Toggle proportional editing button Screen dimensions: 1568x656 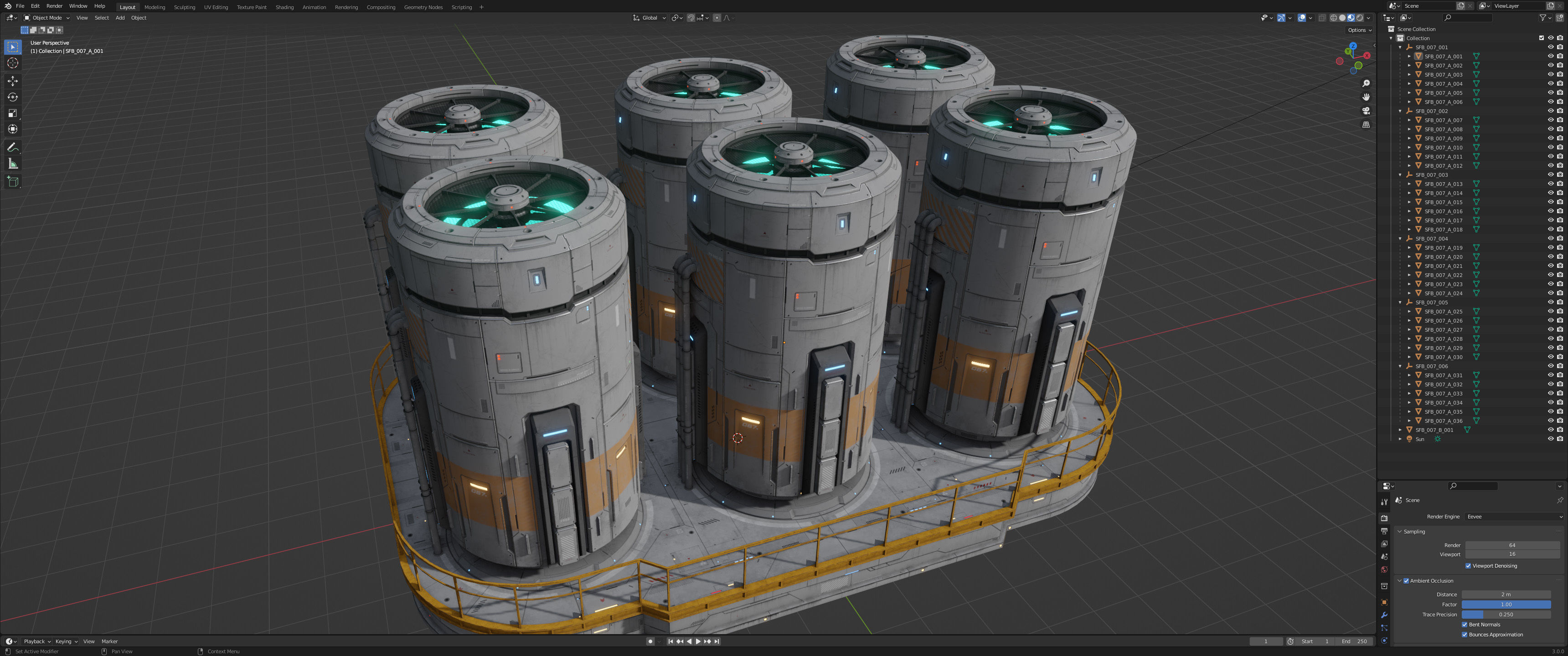(x=717, y=18)
